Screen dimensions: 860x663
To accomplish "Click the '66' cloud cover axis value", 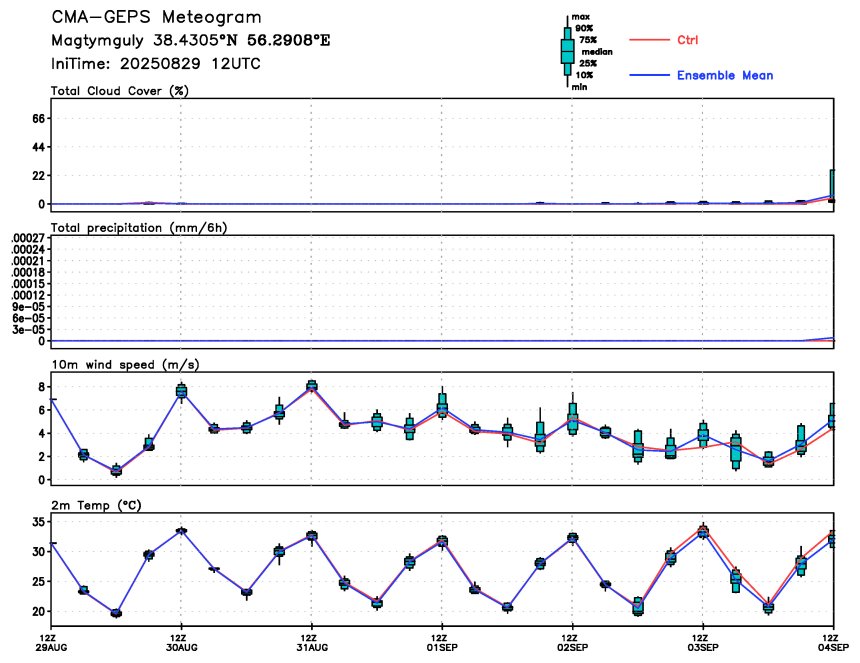I will click(38, 118).
